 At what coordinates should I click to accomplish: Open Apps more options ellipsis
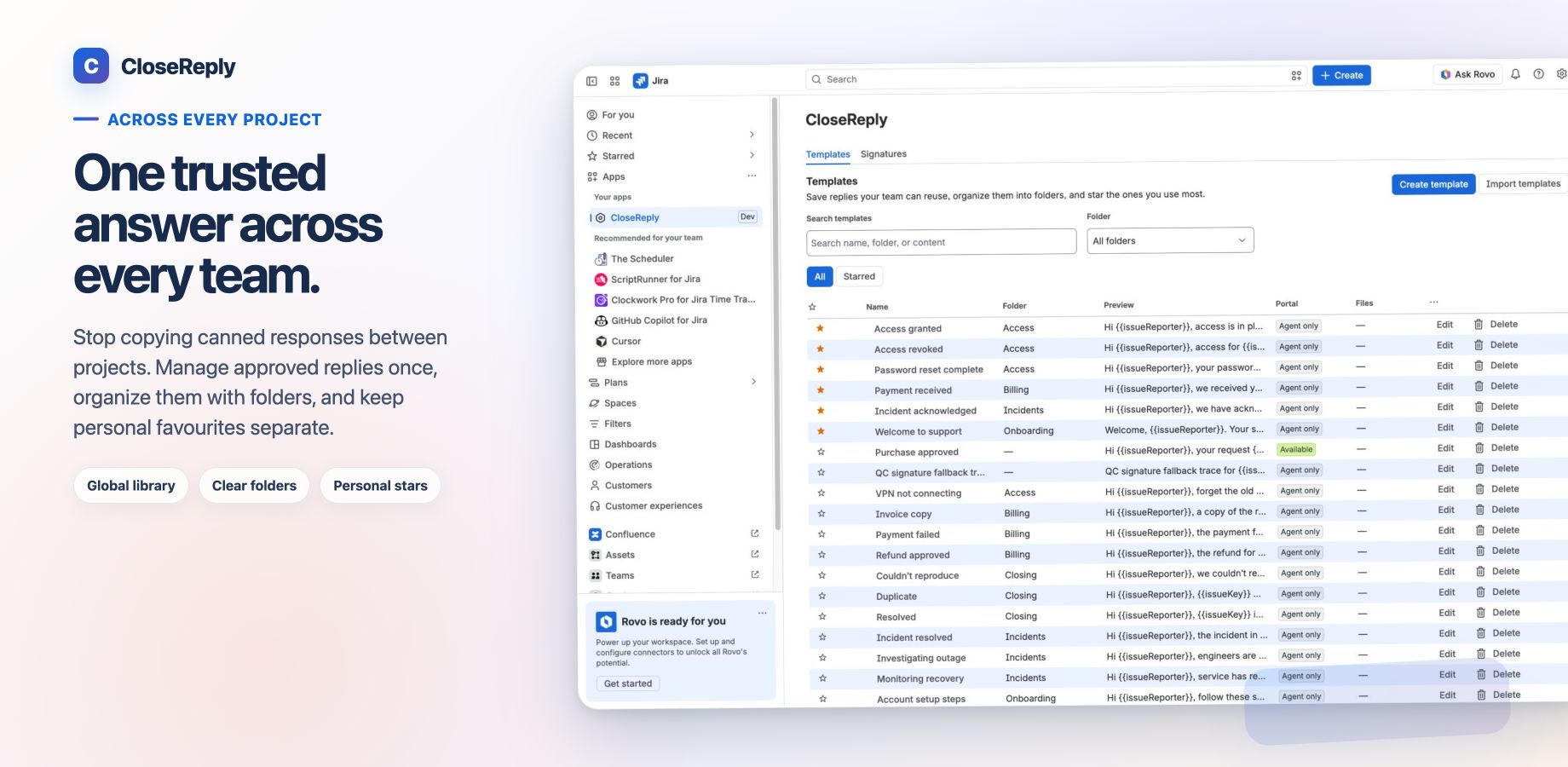(x=752, y=176)
